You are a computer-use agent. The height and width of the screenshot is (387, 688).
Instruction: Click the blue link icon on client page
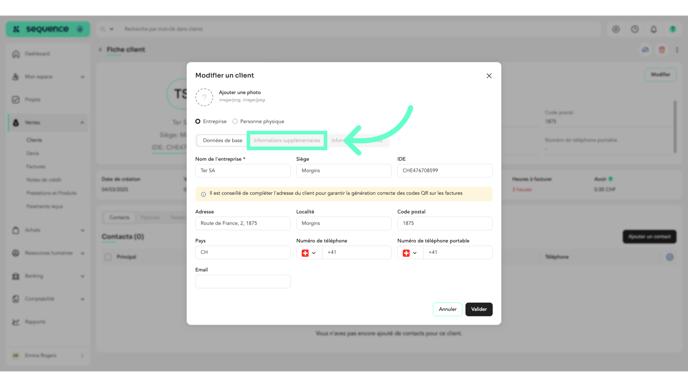point(645,50)
